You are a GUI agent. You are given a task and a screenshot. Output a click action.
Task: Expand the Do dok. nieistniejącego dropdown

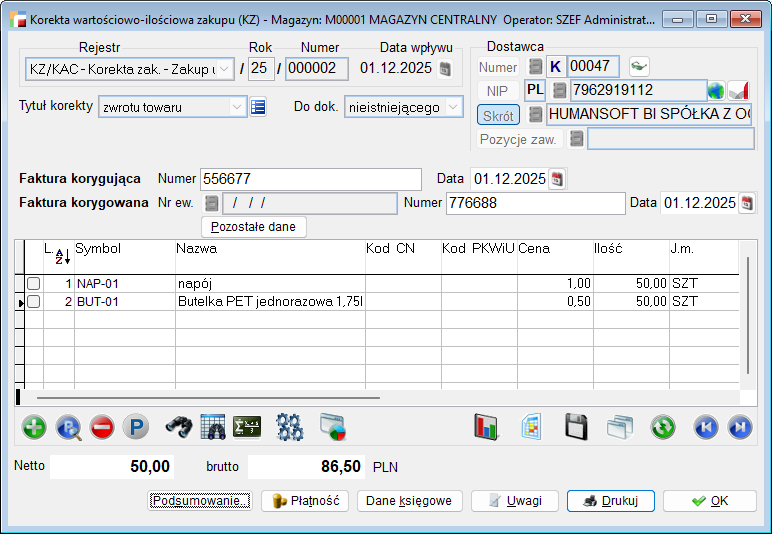coord(455,107)
